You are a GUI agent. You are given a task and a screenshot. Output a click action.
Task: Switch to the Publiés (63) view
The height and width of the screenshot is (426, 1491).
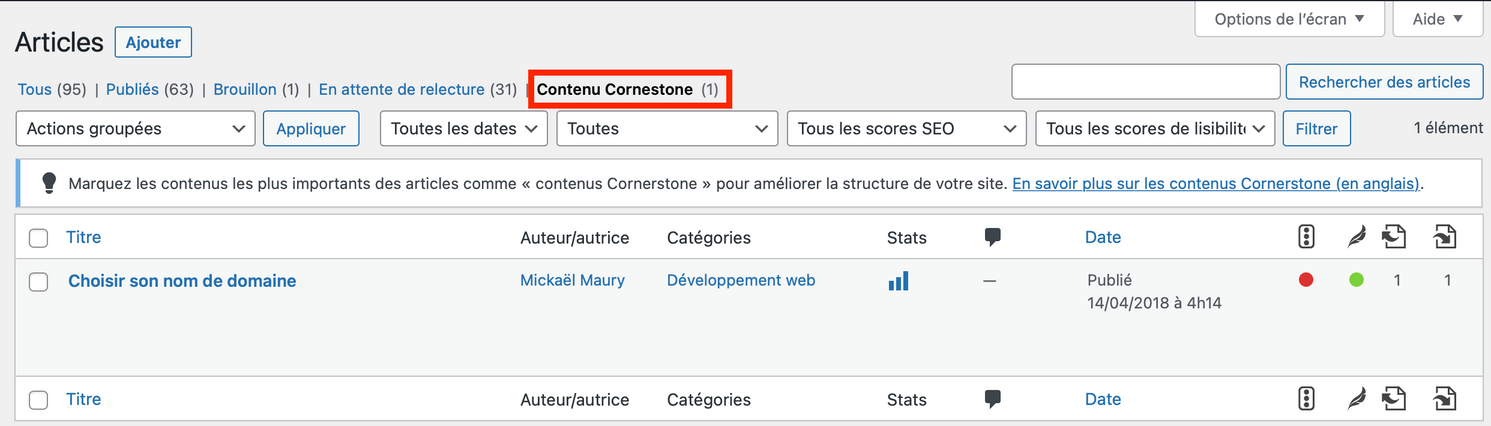132,89
